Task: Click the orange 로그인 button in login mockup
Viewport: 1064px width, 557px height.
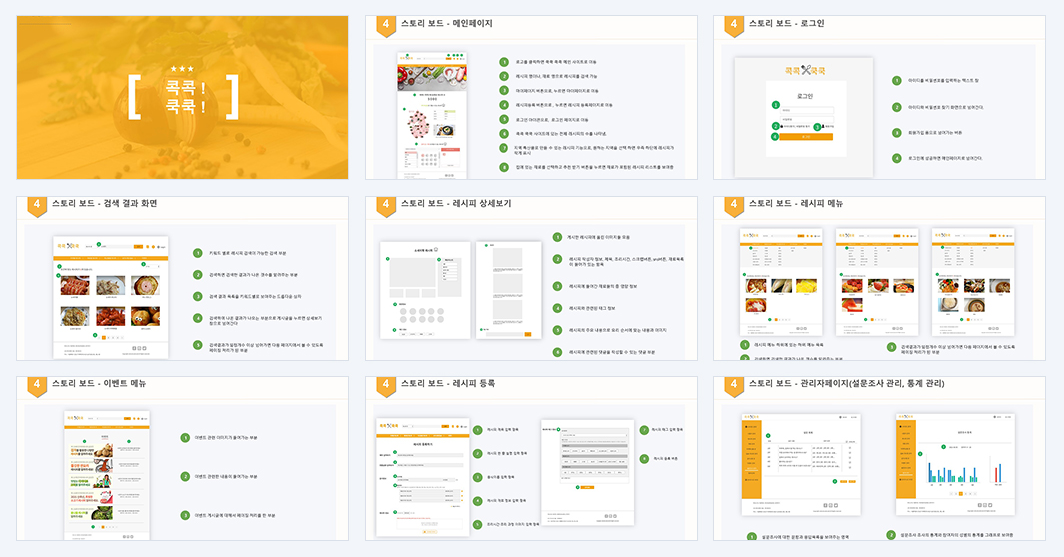Action: 805,137
